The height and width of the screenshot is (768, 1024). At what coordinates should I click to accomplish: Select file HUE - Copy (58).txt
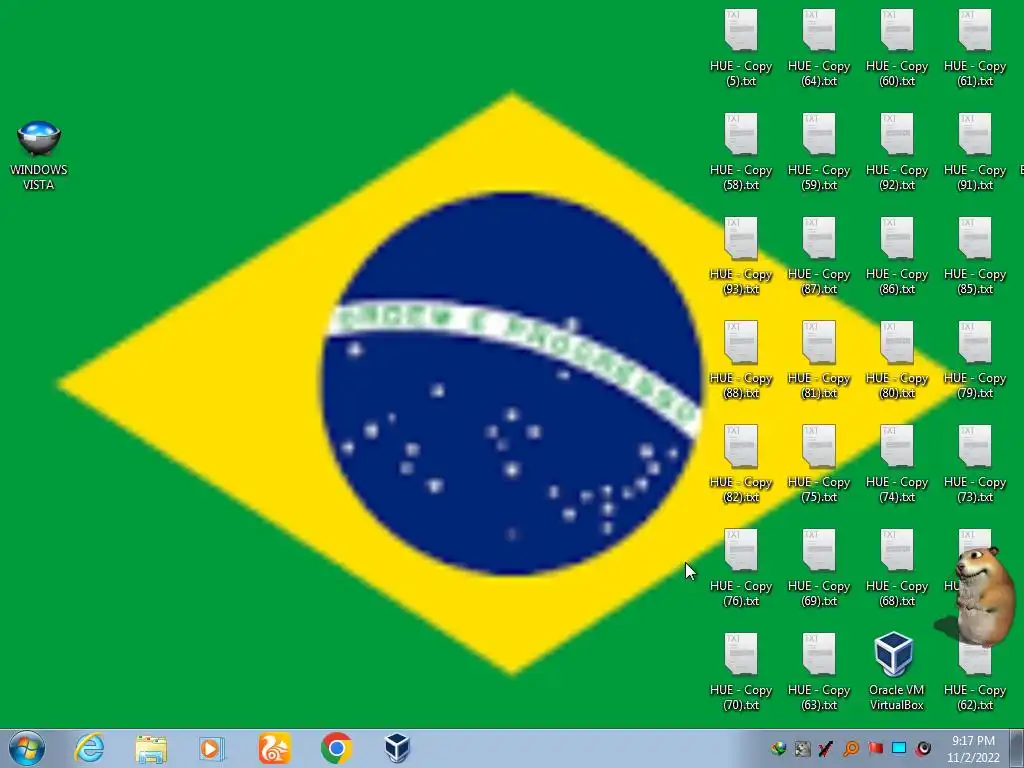[741, 152]
